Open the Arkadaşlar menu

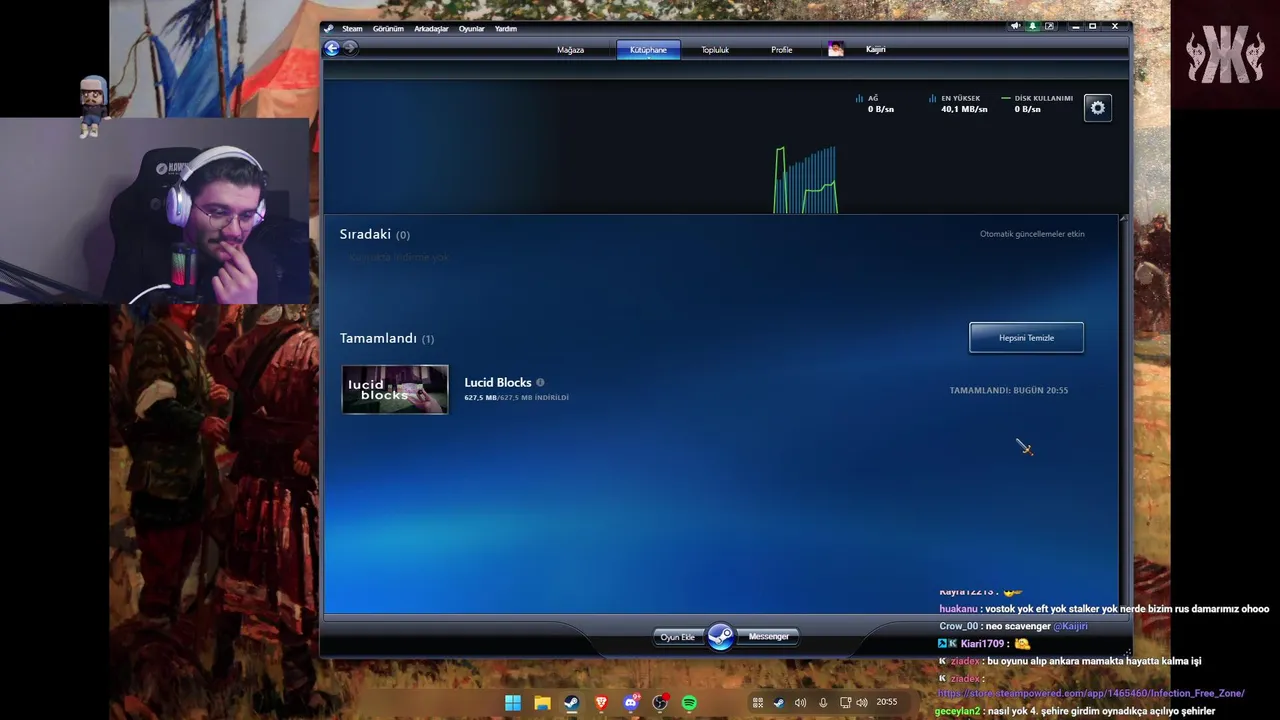[x=431, y=28]
